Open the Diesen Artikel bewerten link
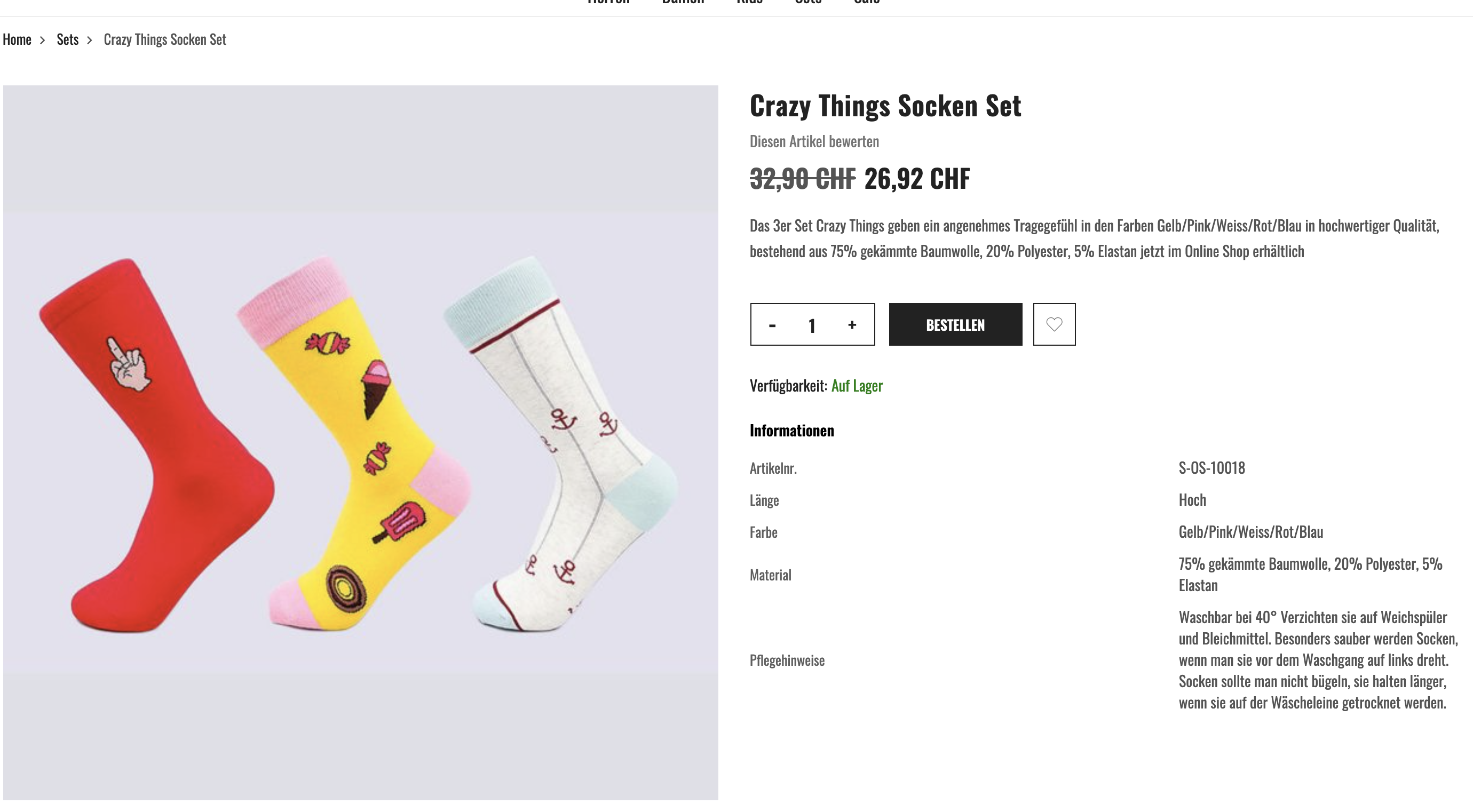Image resolution: width=1473 pixels, height=812 pixels. [x=814, y=141]
